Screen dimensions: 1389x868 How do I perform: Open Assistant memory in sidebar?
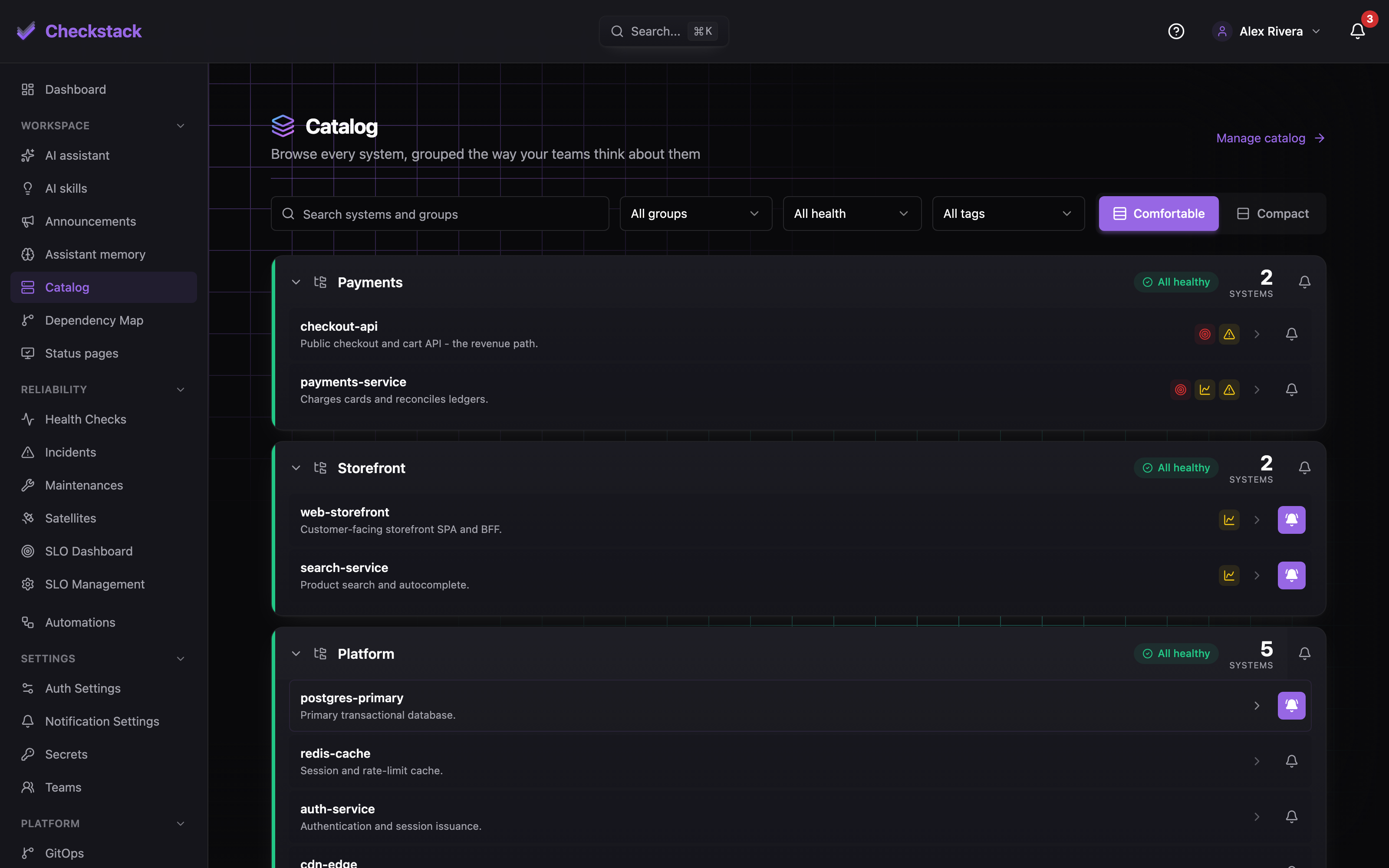coord(103,254)
